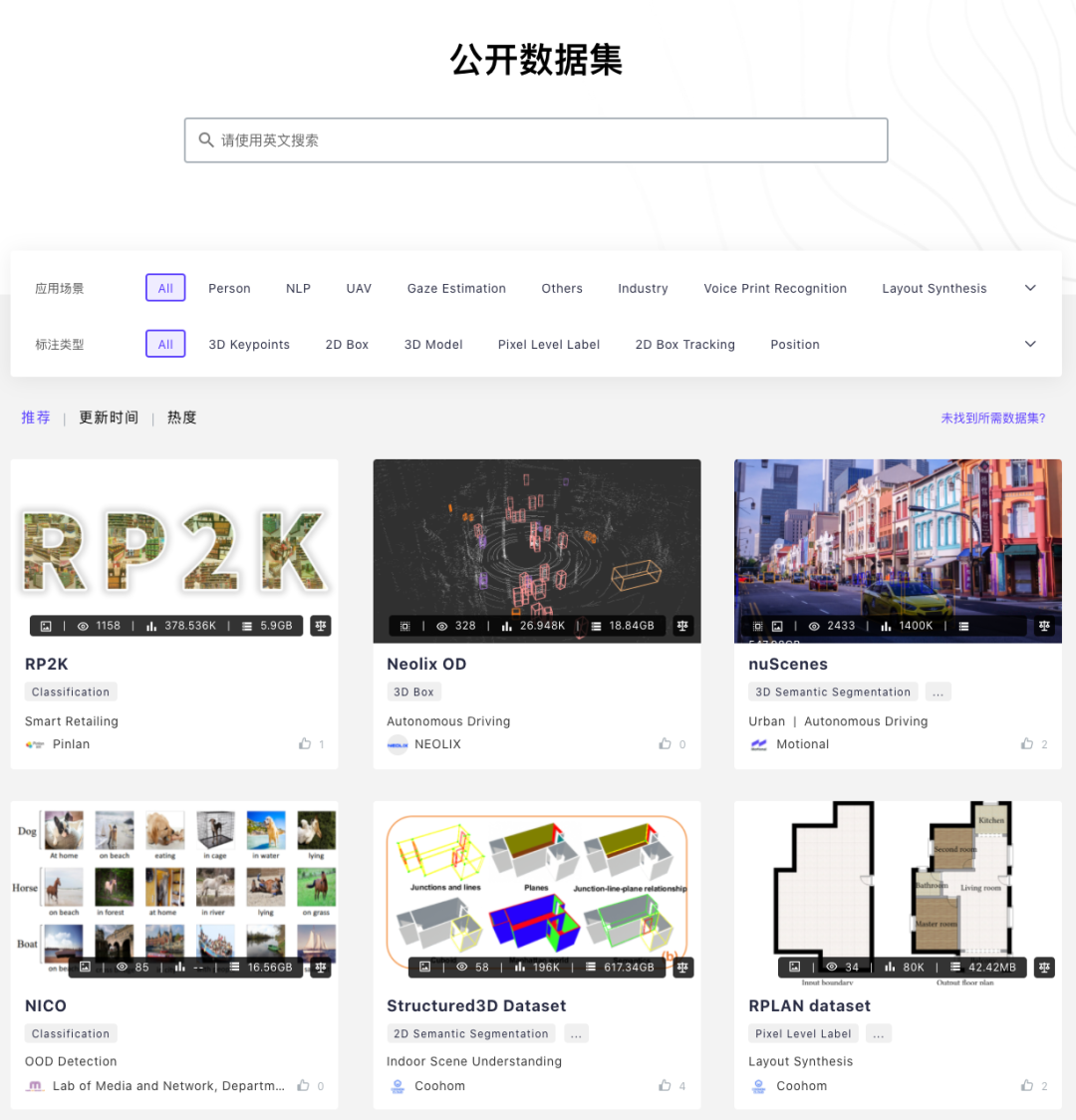This screenshot has width=1076, height=1120.
Task: Open the Structured3D Dataset title
Action: tap(476, 1005)
